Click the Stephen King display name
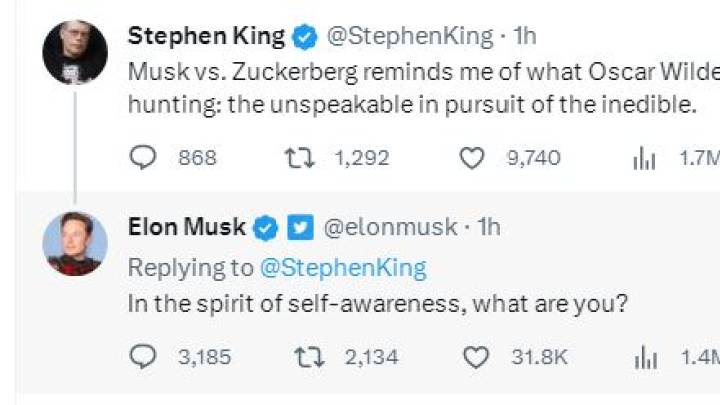 (x=207, y=36)
